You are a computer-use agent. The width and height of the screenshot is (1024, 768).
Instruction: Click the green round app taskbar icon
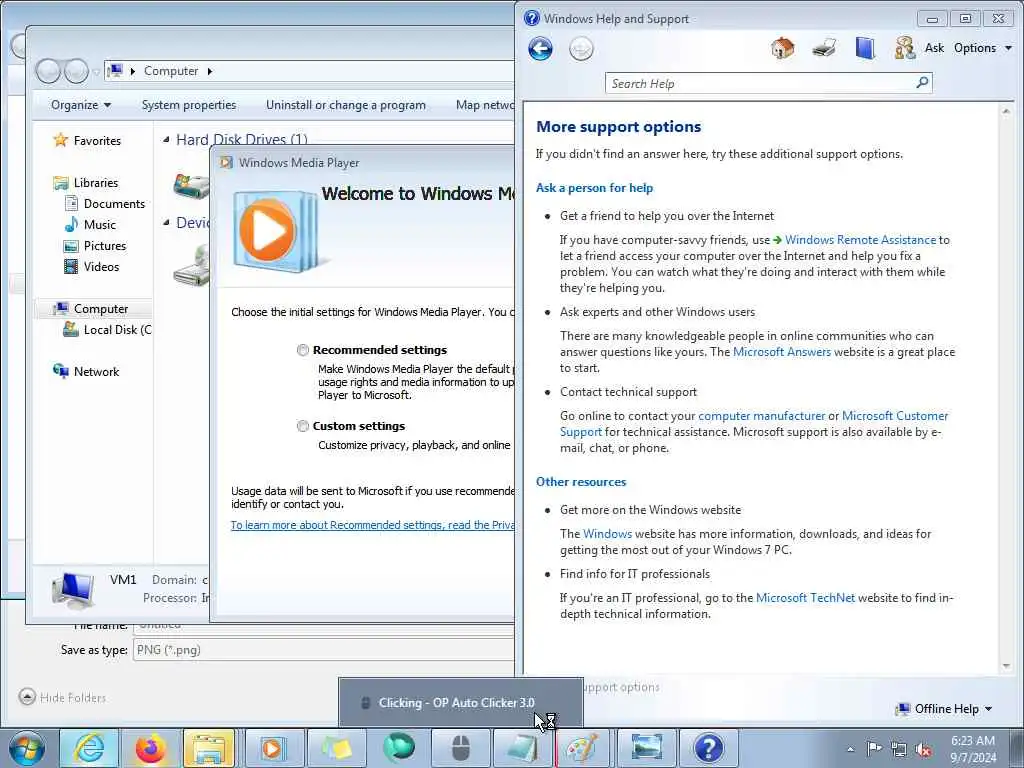[x=398, y=748]
